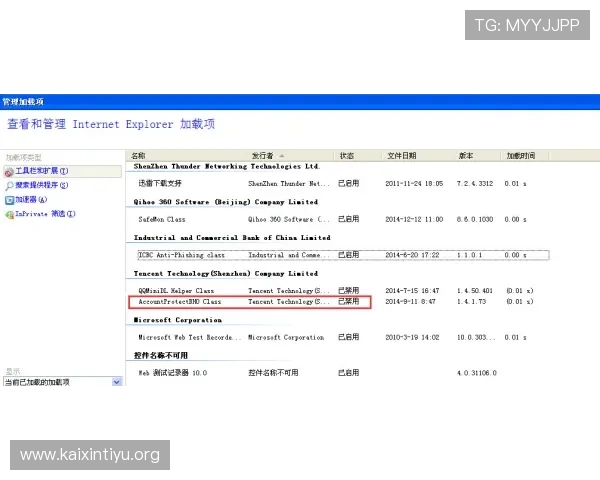Click file date 2014-12-12 11:00 cell
The image size is (600, 480).
pyautogui.click(x=414, y=219)
